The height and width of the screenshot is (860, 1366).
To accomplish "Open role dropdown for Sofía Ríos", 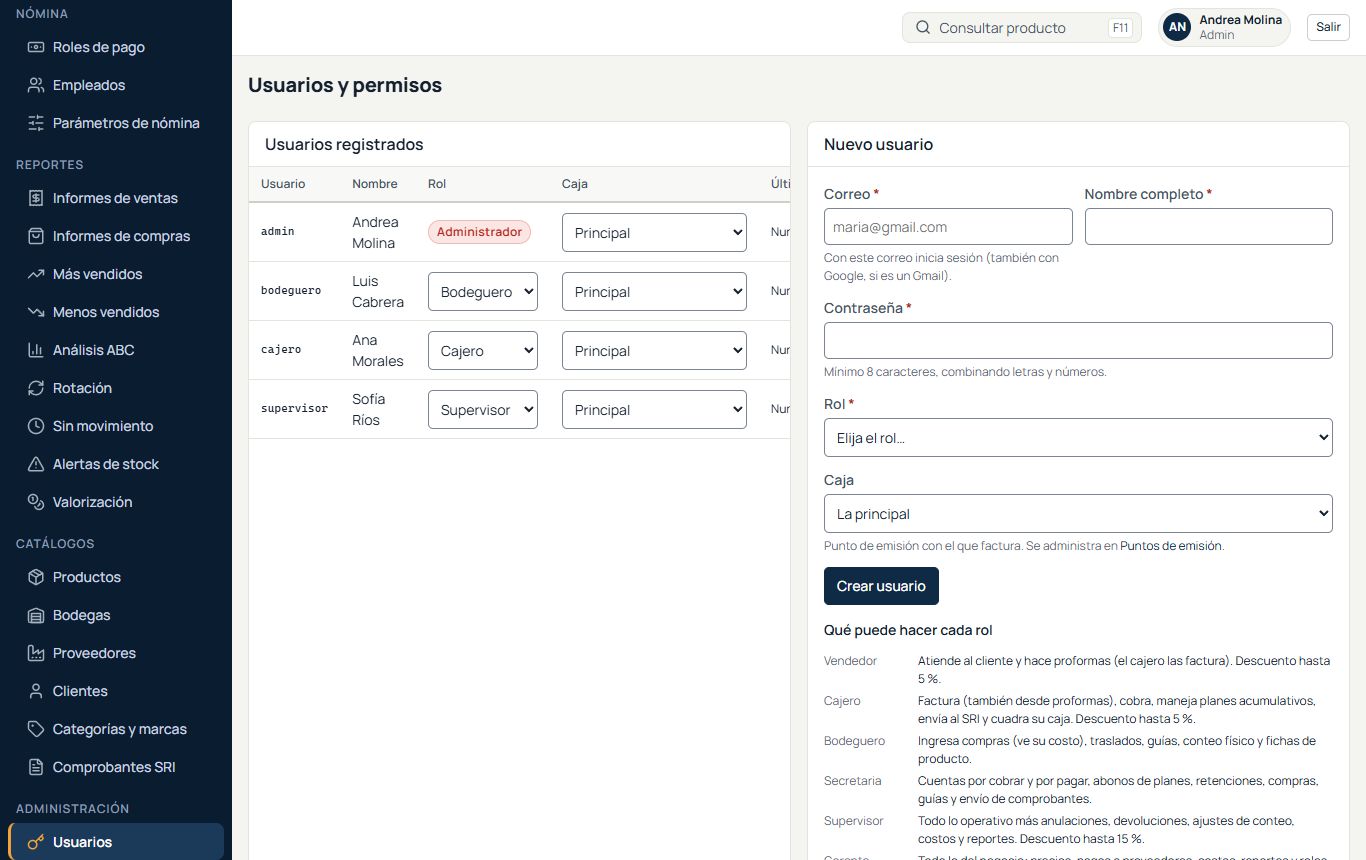I will click(x=483, y=410).
